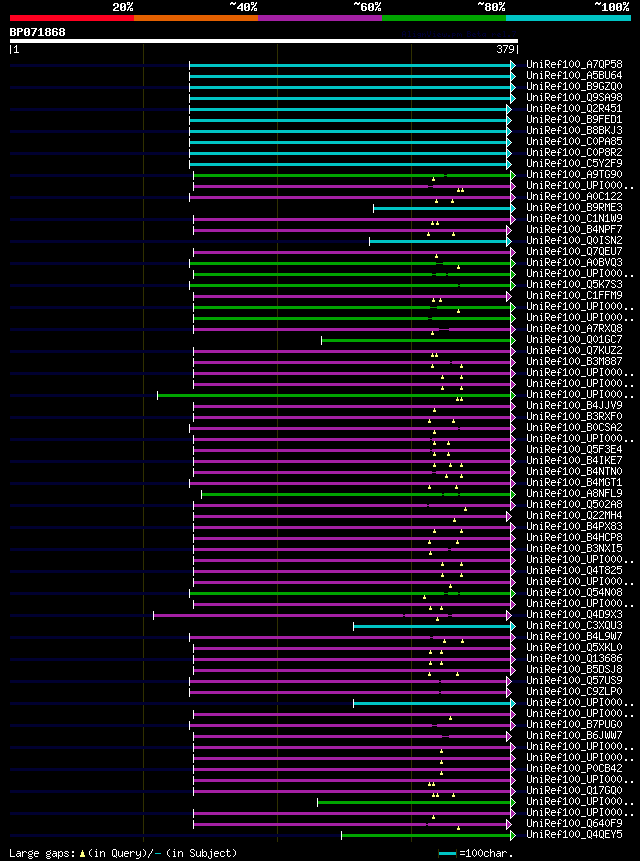Click the UniRef100_B4NPF7 label
Viewport: 640px width, 861px height.
pos(574,230)
